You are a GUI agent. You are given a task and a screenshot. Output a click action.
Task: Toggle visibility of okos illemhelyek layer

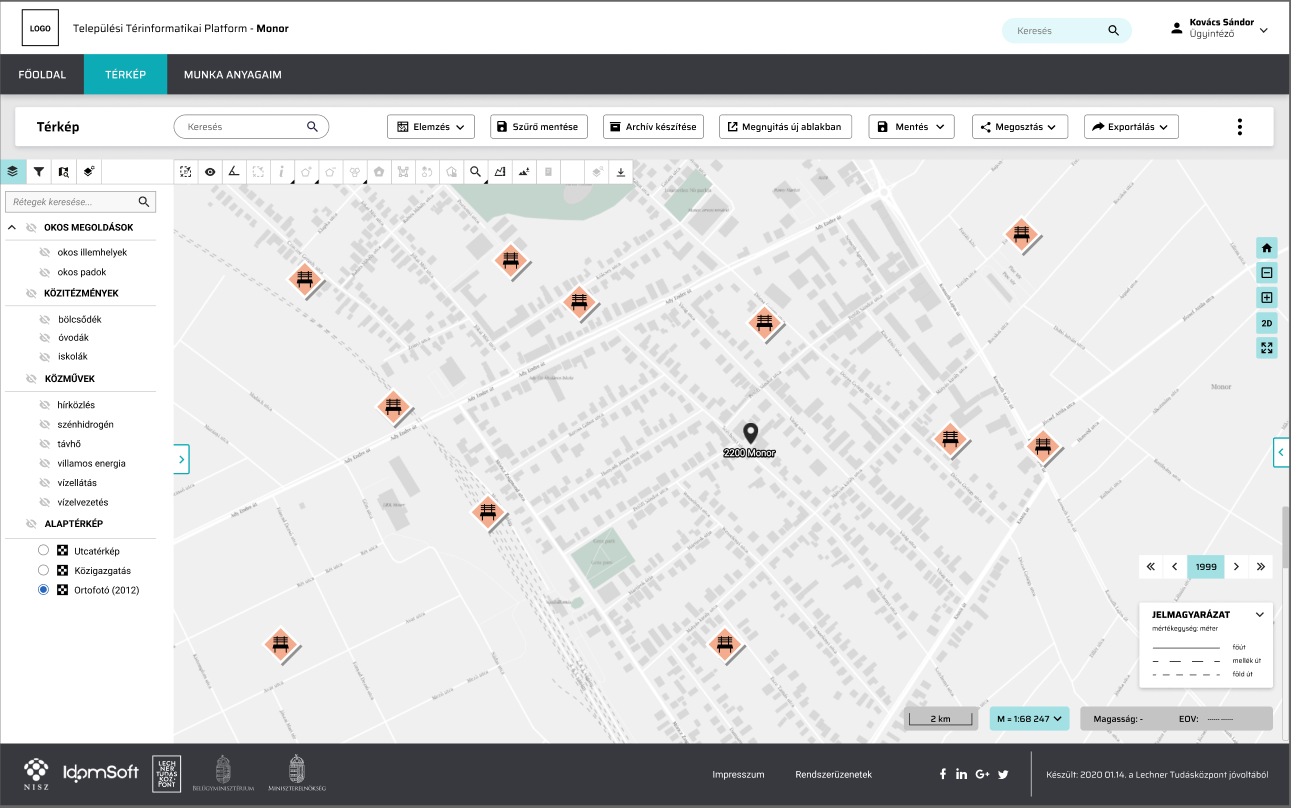click(44, 252)
